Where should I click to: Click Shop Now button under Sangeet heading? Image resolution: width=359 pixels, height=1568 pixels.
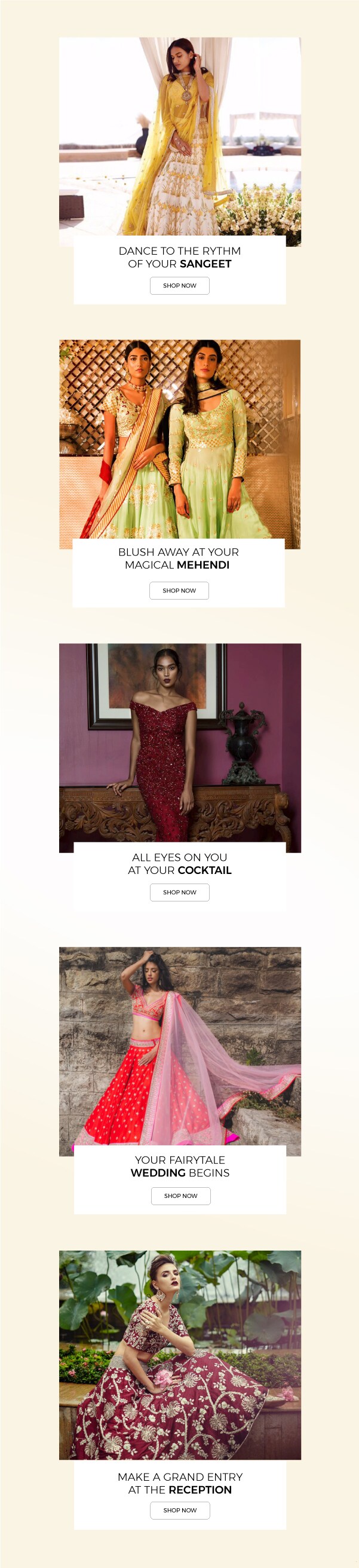coord(179,286)
